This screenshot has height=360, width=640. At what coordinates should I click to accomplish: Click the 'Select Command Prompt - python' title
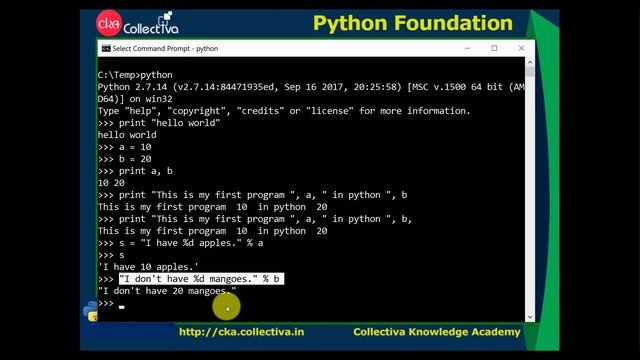[165, 49]
